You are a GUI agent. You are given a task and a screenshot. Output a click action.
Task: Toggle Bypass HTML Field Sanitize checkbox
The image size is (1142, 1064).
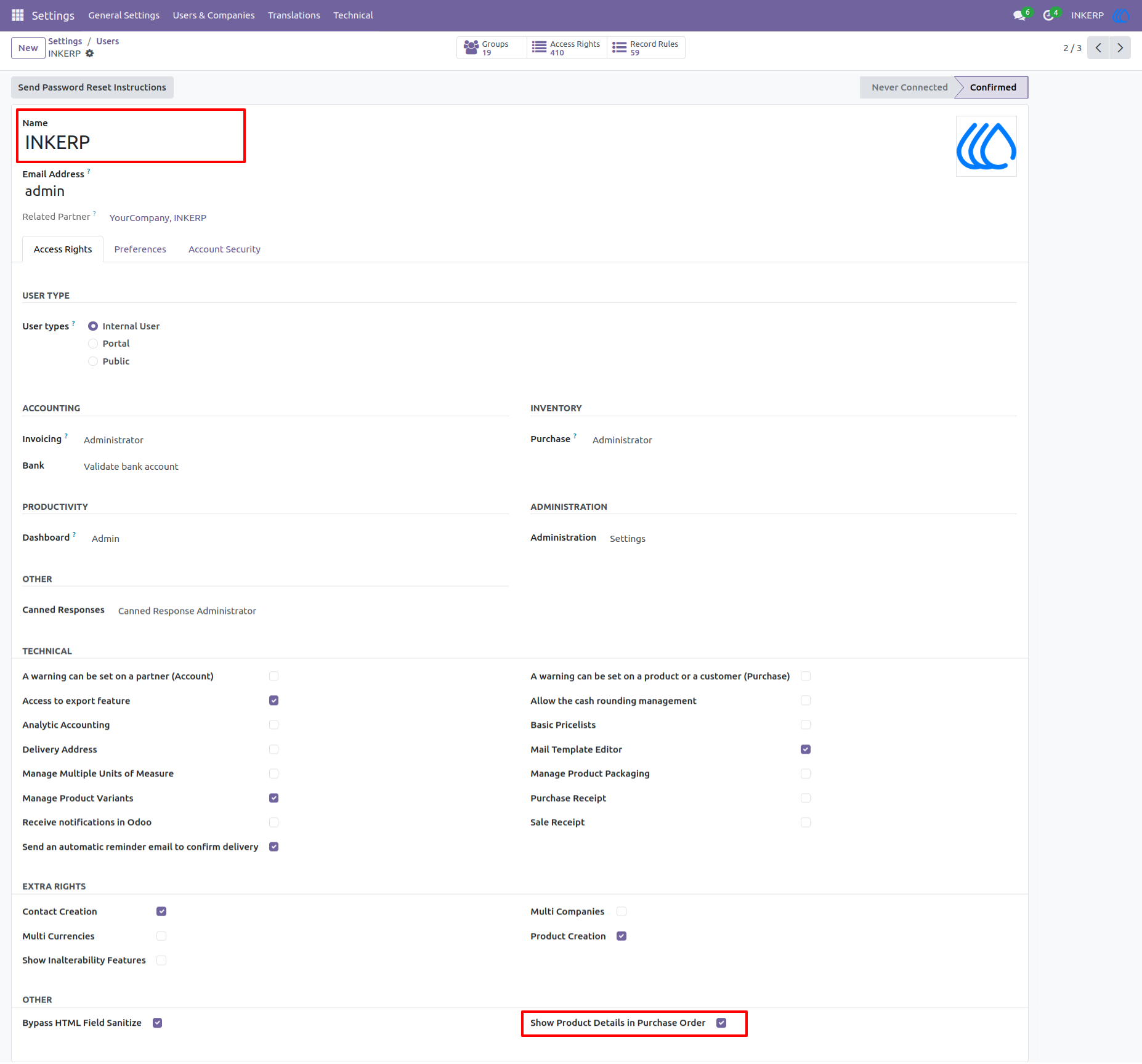click(158, 1023)
